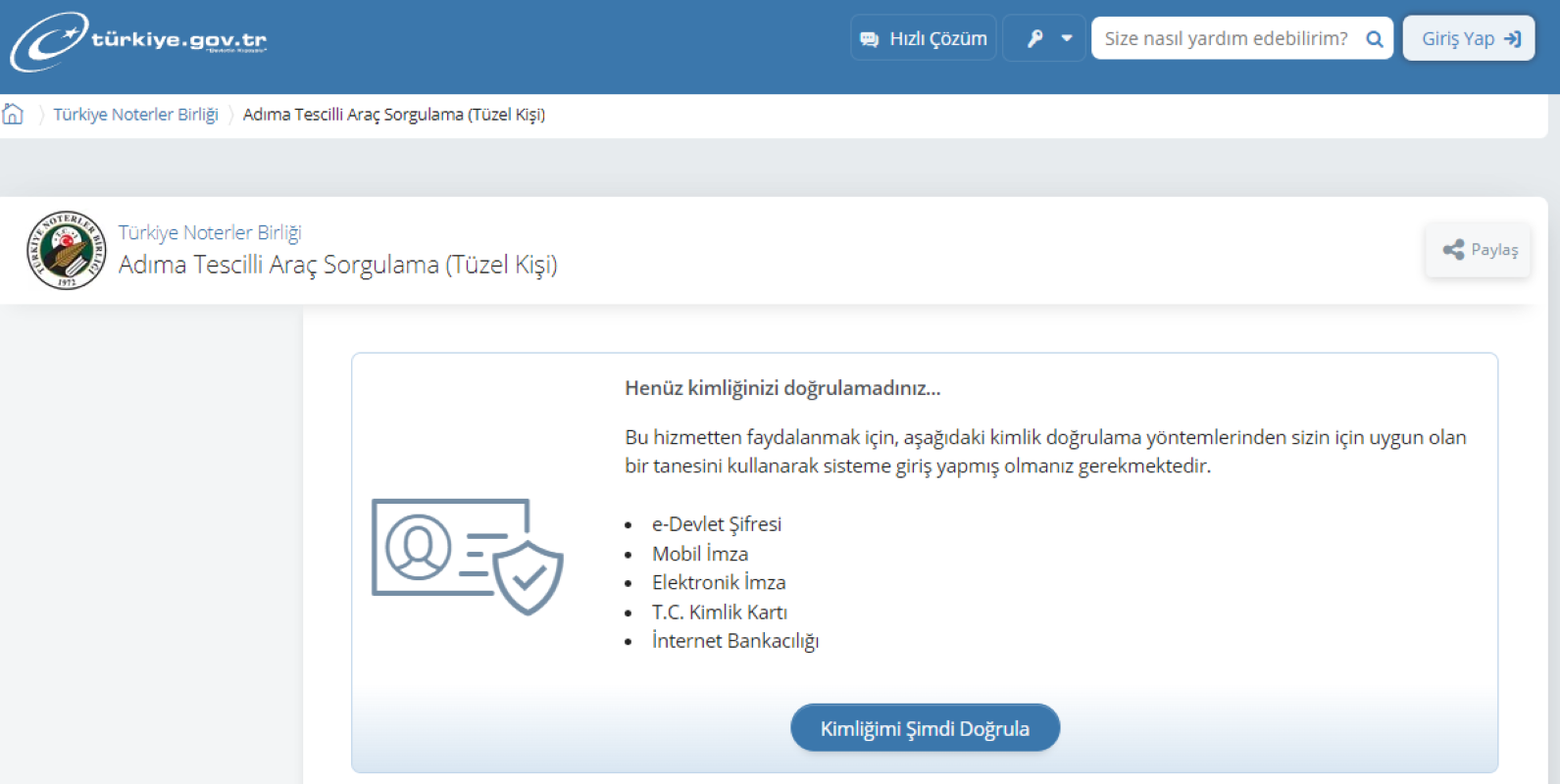Screen dimensions: 1560x784
Task: Click the Adıma Tescilli Araç Sorgulama breadcrumb
Action: pos(394,115)
